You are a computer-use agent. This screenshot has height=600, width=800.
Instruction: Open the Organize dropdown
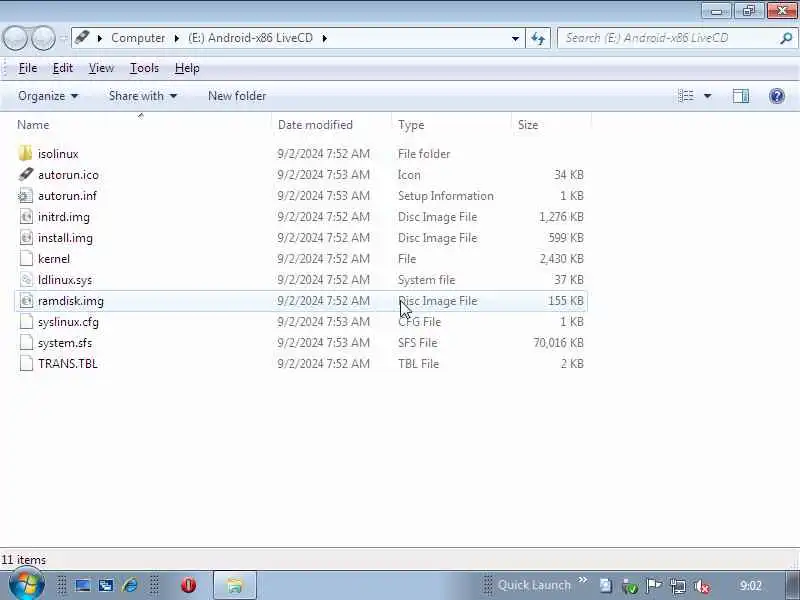[48, 96]
